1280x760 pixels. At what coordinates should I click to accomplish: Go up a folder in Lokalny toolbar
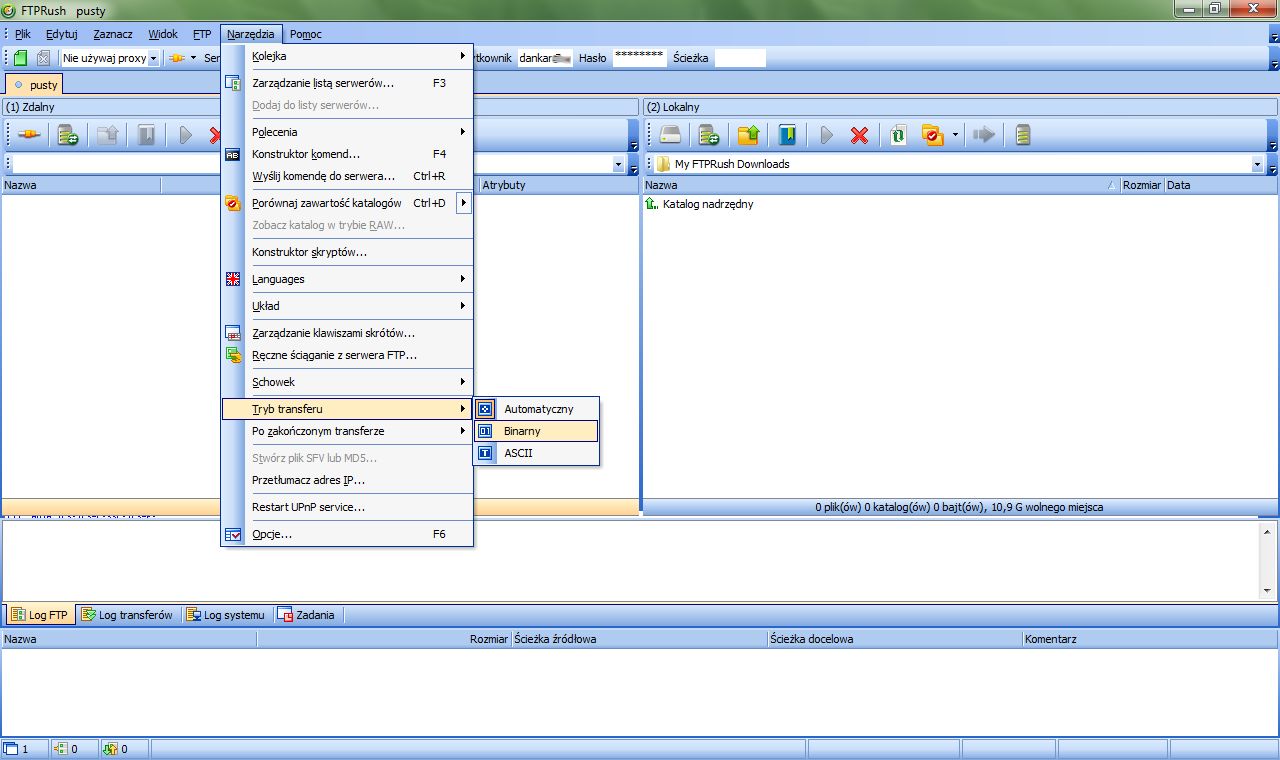(x=748, y=135)
